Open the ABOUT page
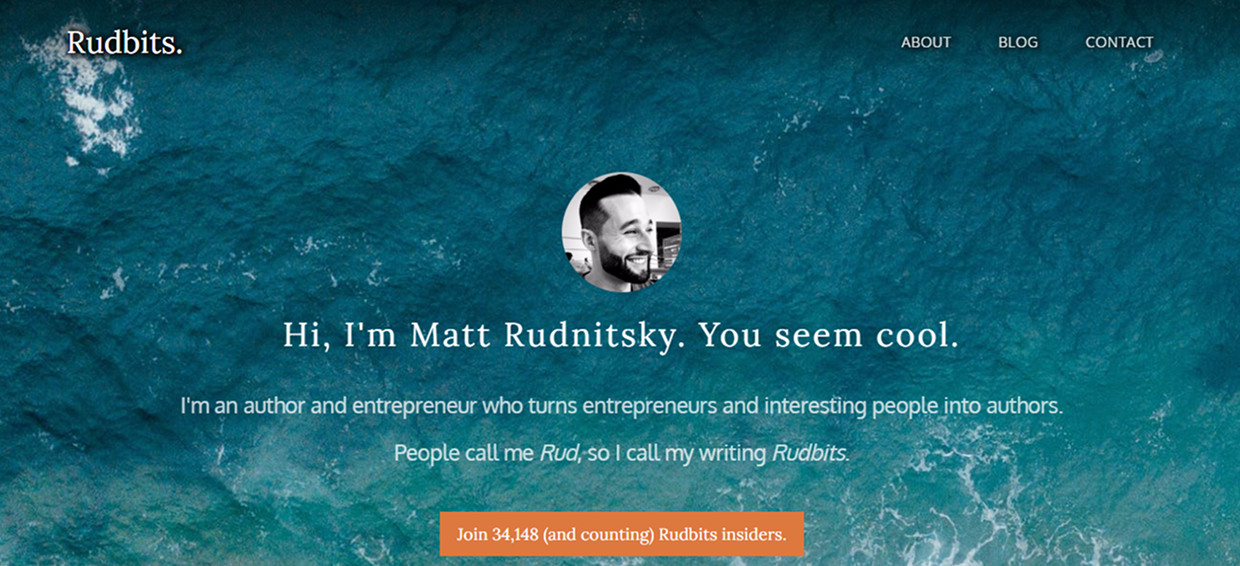Image resolution: width=1240 pixels, height=566 pixels. click(x=926, y=42)
